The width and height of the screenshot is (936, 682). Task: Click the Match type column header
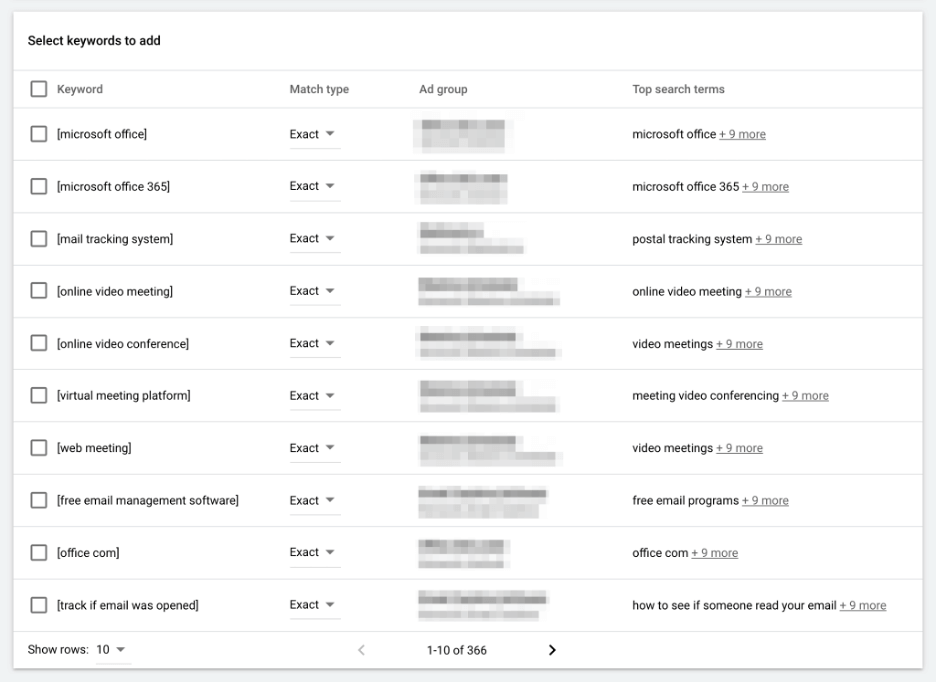[x=319, y=89]
